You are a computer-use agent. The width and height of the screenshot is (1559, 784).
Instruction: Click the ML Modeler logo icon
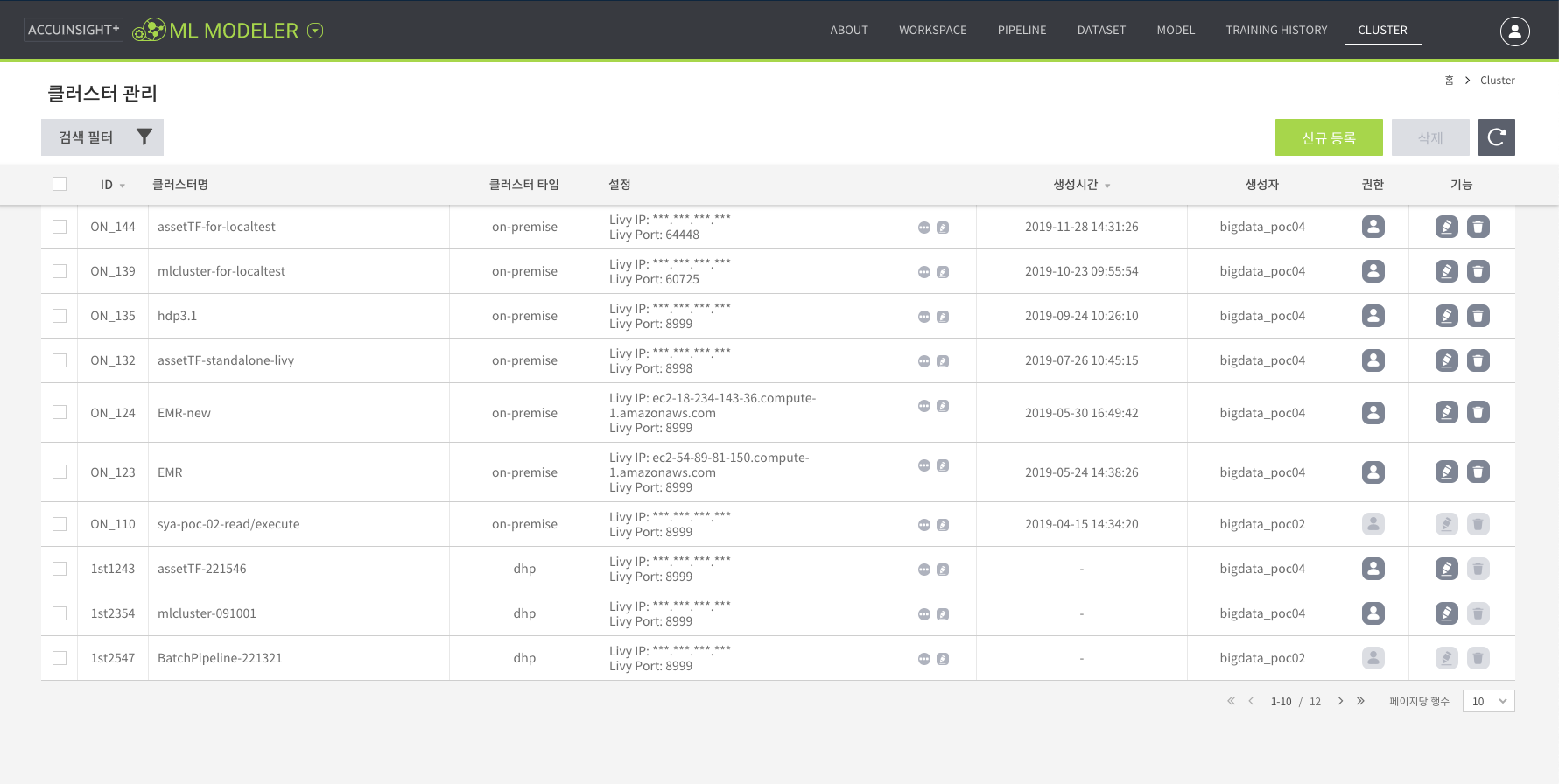(x=149, y=30)
